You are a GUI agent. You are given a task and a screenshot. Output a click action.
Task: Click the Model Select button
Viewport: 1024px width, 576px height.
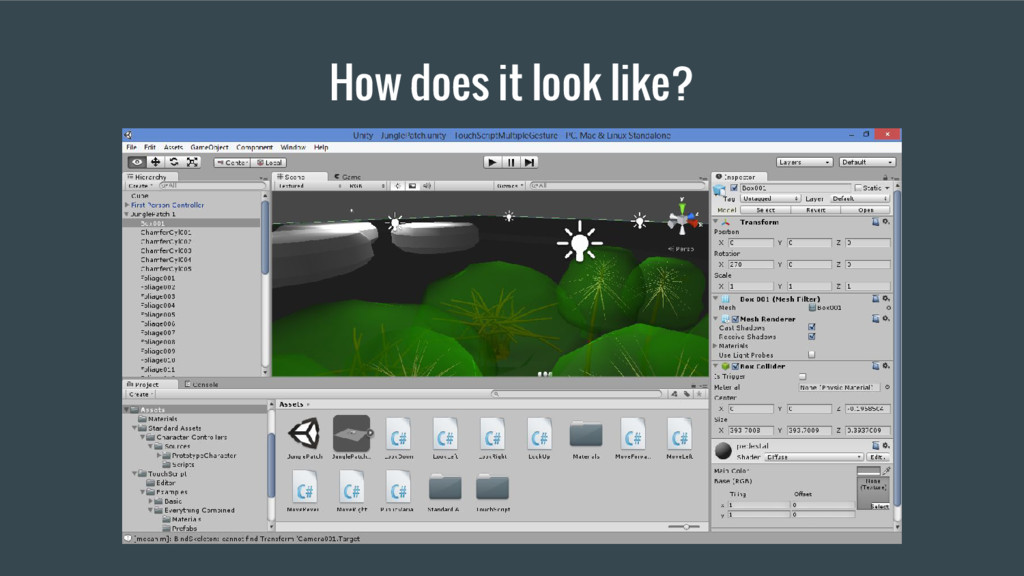click(765, 210)
